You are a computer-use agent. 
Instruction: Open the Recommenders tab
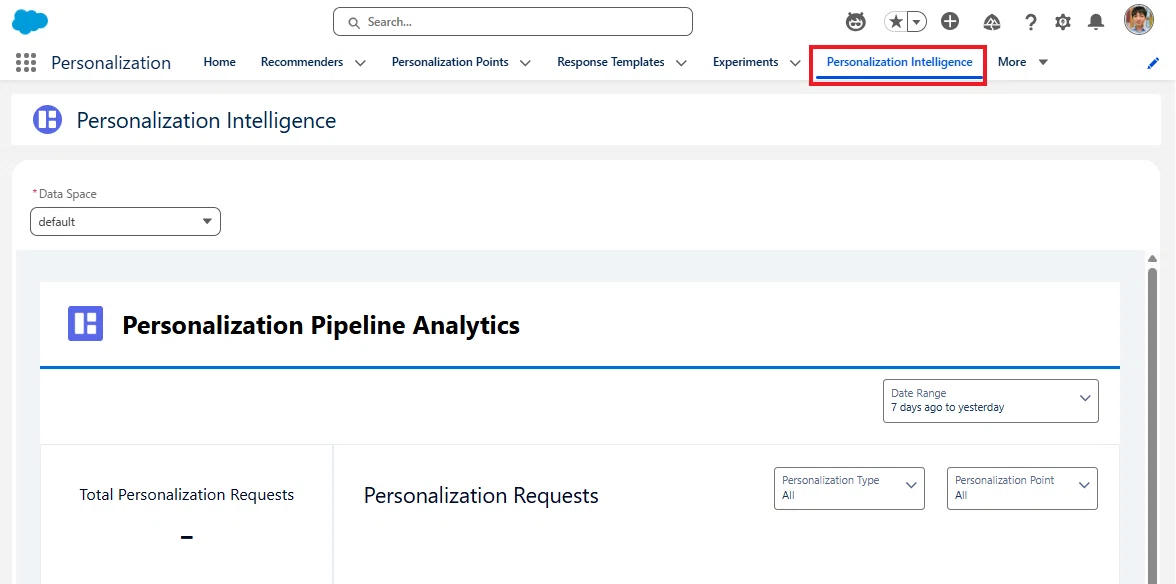(x=302, y=62)
